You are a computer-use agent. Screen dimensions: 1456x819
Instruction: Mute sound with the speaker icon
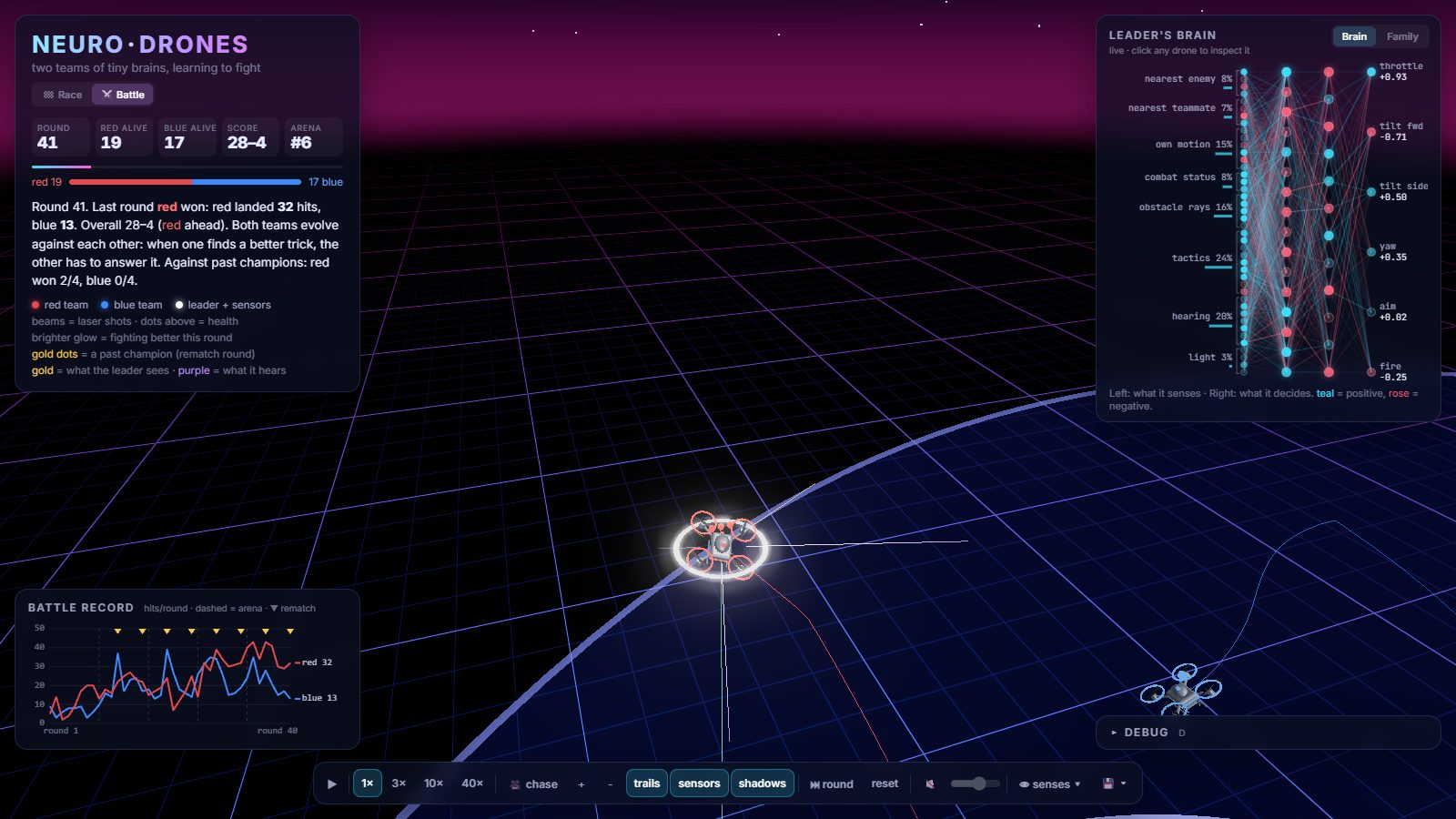point(930,784)
